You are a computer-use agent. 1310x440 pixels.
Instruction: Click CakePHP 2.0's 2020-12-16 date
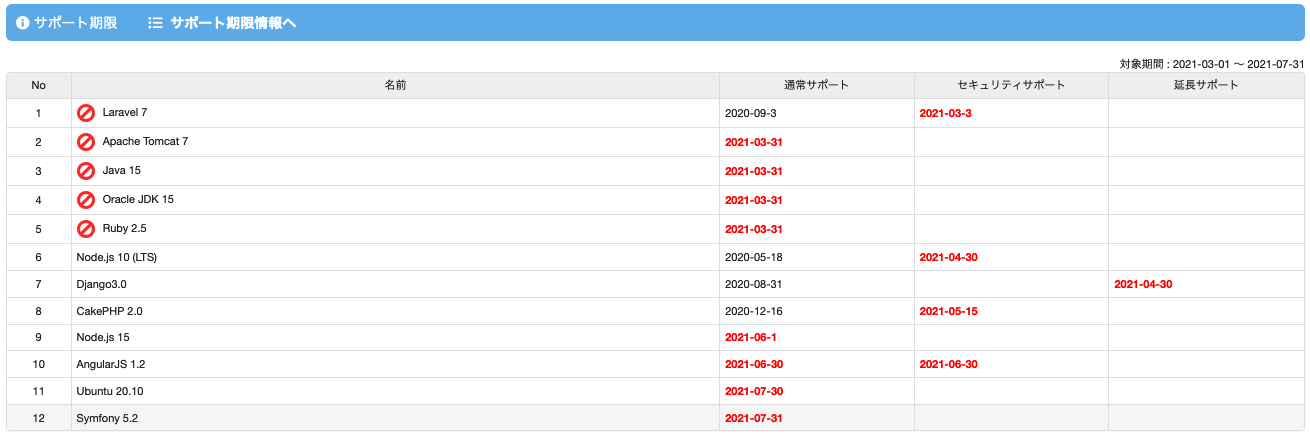point(753,311)
